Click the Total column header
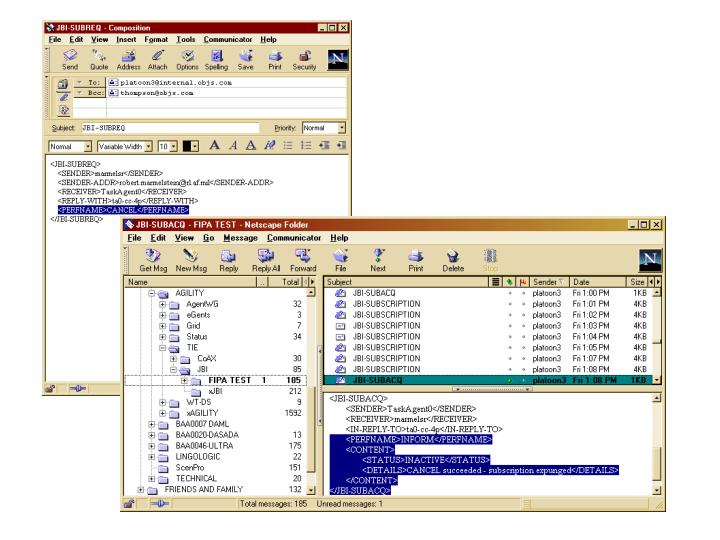This screenshot has height=540, width=720. 285,282
